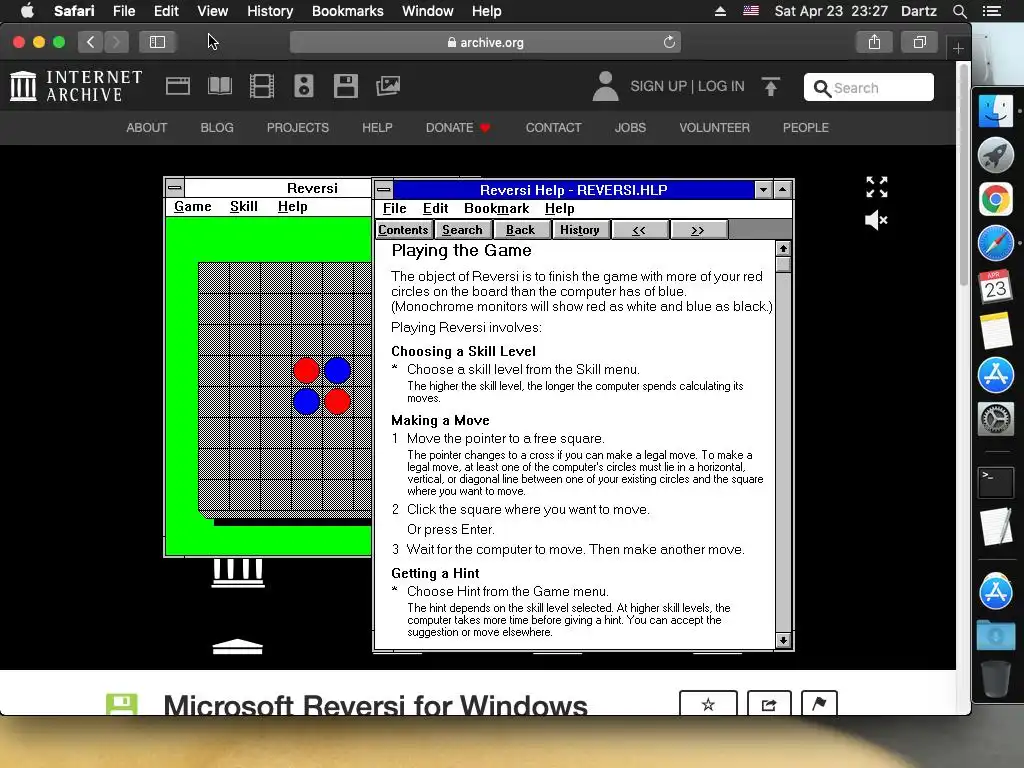Open the Internet Archive web section icon
This screenshot has width=1024, height=768.
[178, 86]
